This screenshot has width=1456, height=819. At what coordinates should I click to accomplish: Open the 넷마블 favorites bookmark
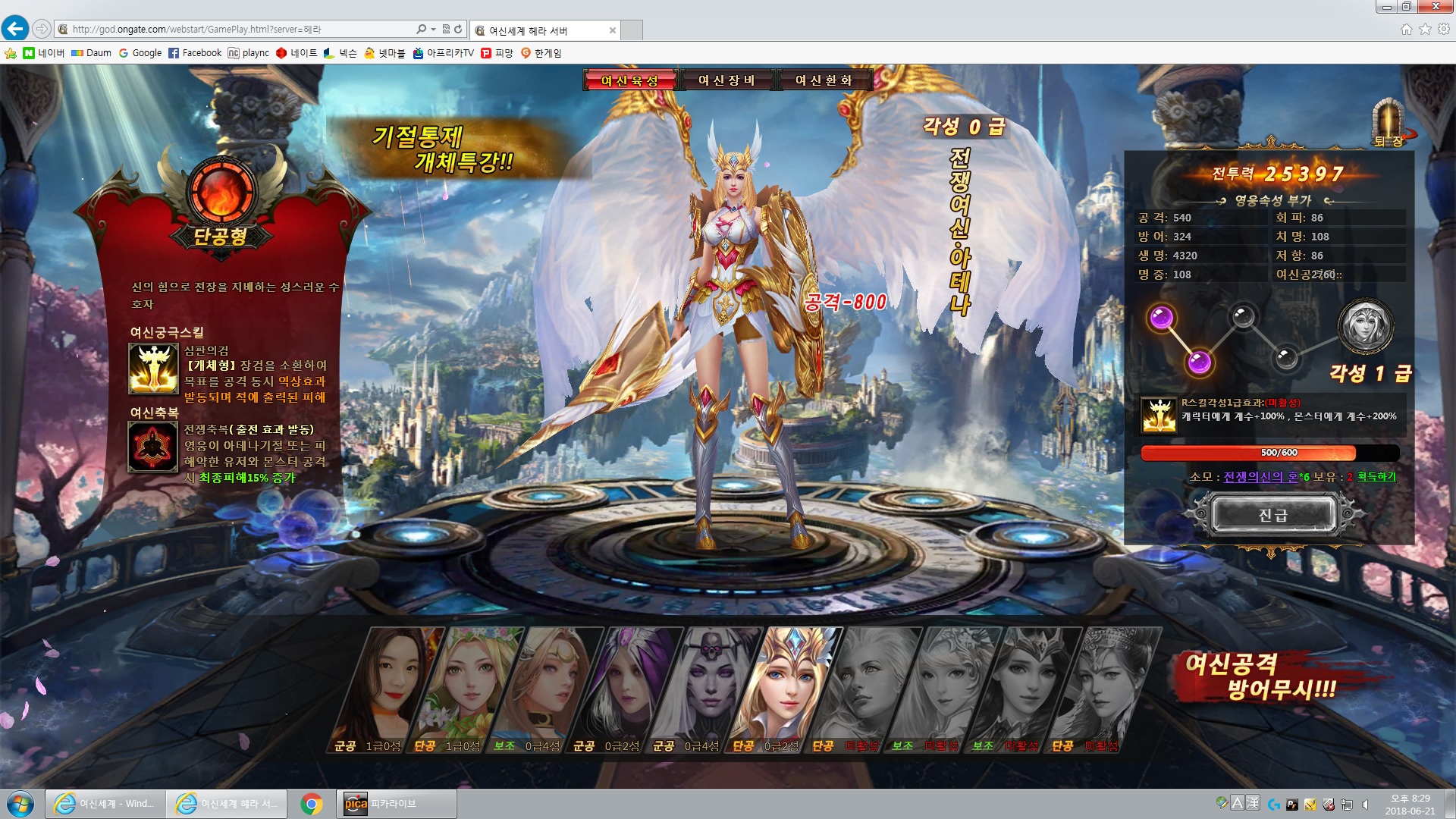pyautogui.click(x=384, y=53)
